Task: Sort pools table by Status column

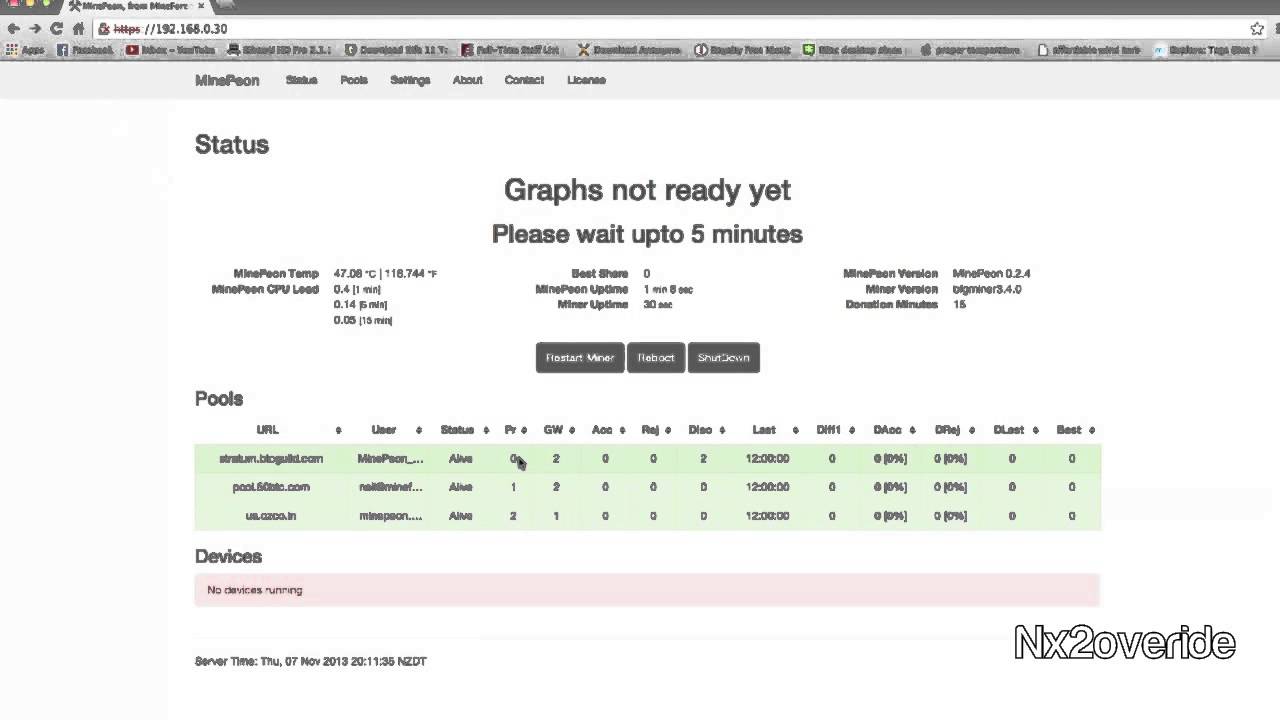Action: click(457, 430)
